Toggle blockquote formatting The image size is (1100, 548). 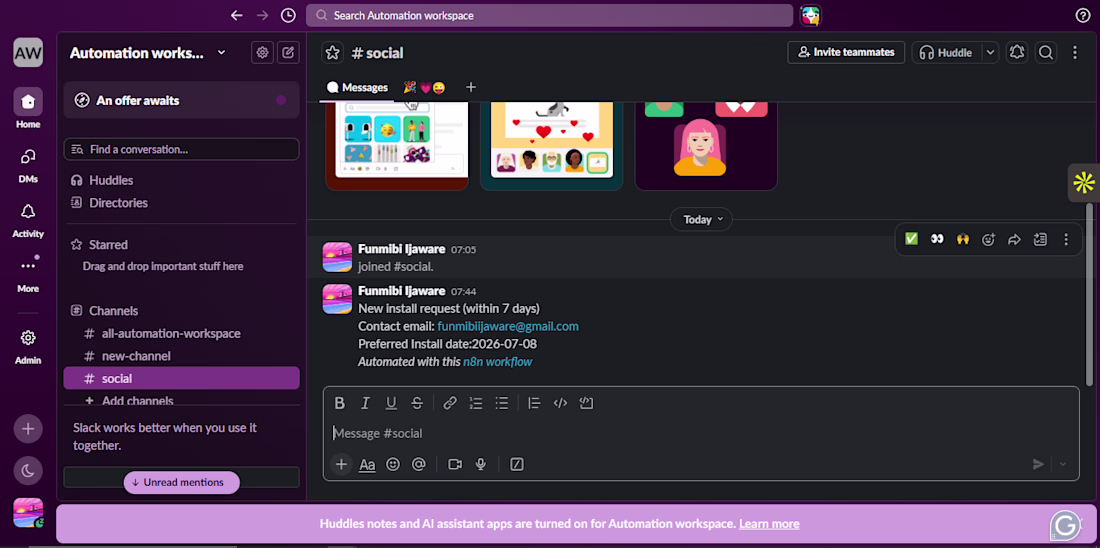(534, 403)
